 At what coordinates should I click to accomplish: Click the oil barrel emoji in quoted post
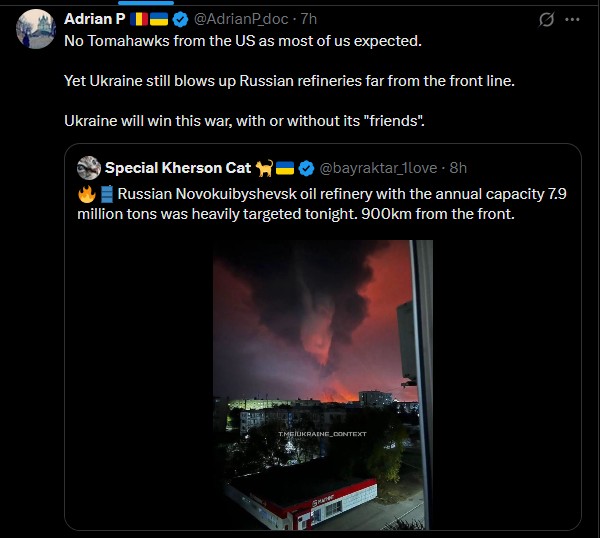[106, 195]
